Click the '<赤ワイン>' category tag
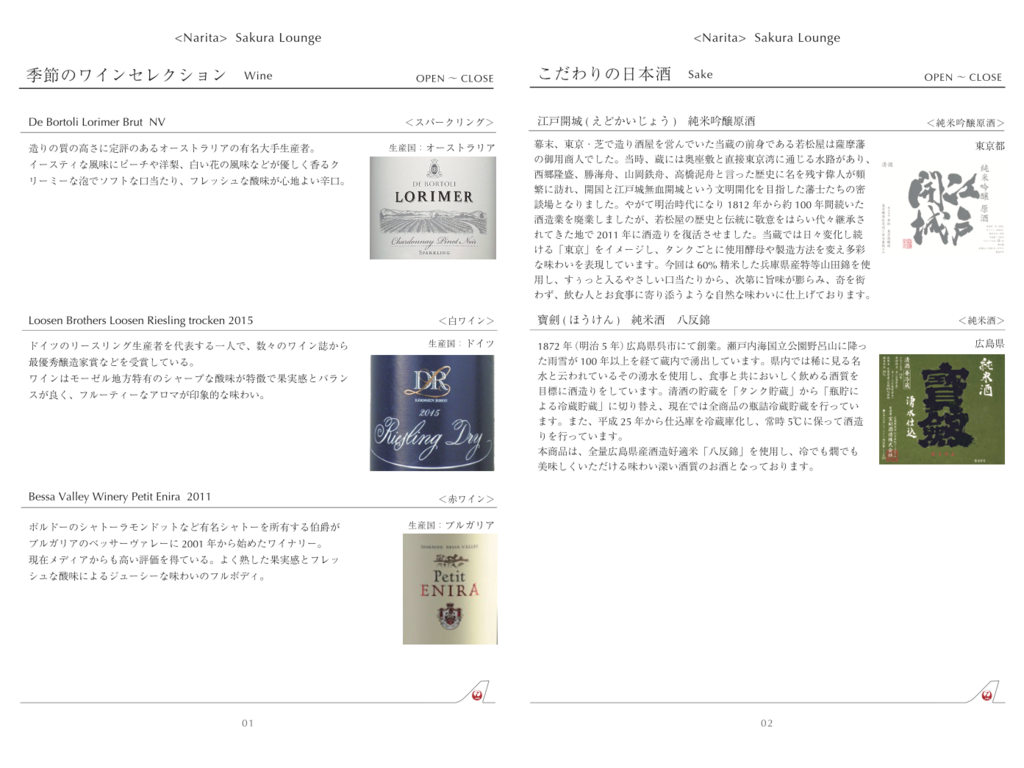The width and height of the screenshot is (1024, 768). (x=466, y=499)
